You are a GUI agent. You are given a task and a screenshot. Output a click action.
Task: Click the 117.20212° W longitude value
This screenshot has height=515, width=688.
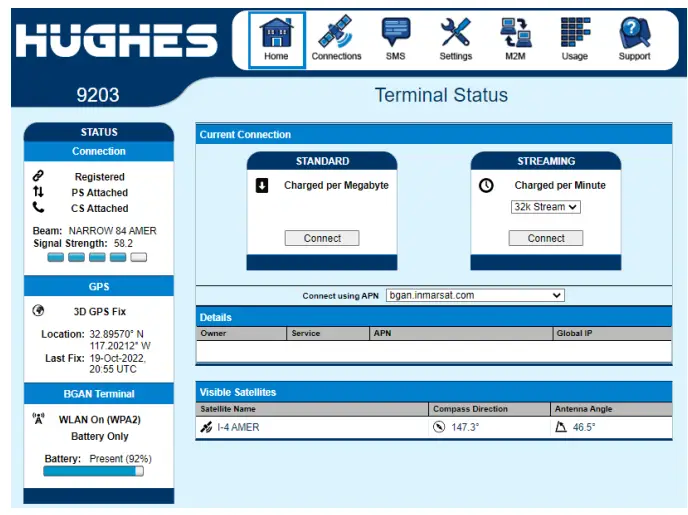click(x=120, y=346)
